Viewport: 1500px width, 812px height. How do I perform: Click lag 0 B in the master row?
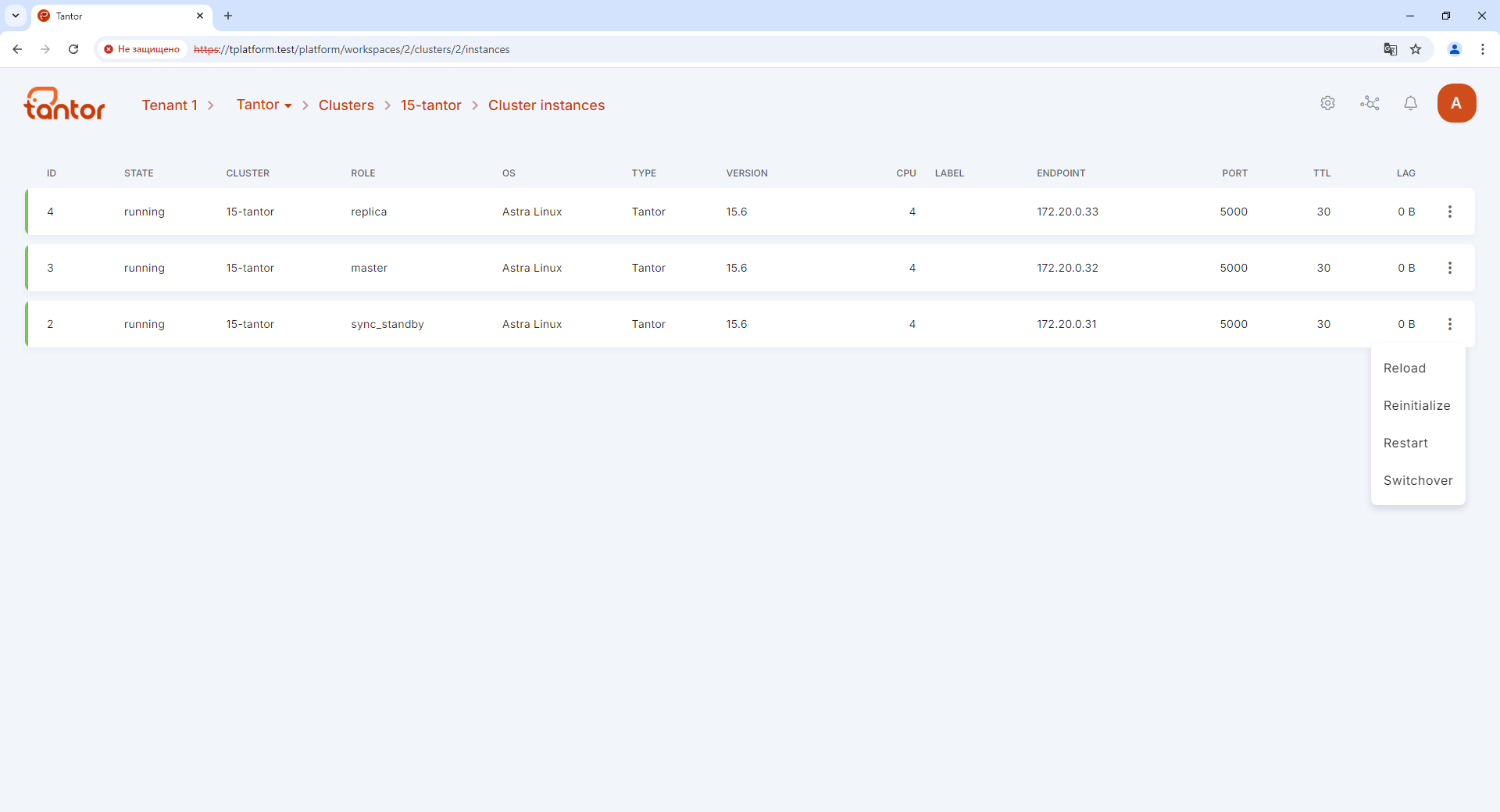click(x=1406, y=268)
